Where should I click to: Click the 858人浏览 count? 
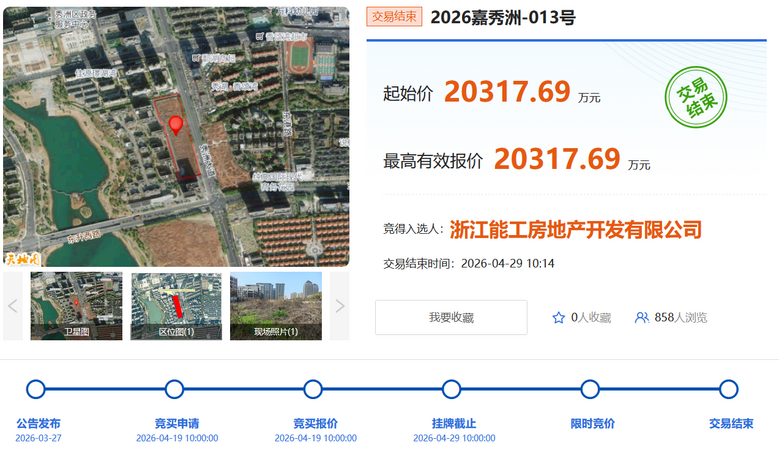click(681, 317)
